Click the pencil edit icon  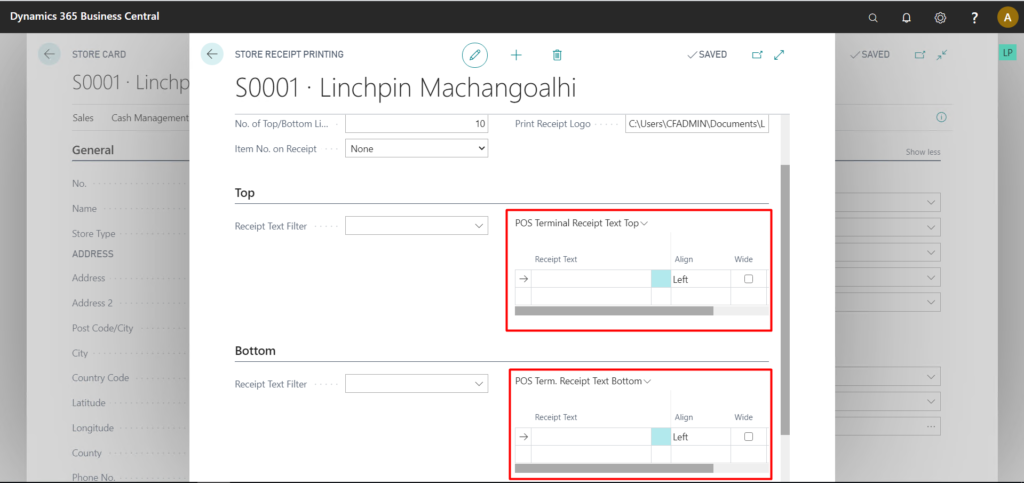pos(475,55)
